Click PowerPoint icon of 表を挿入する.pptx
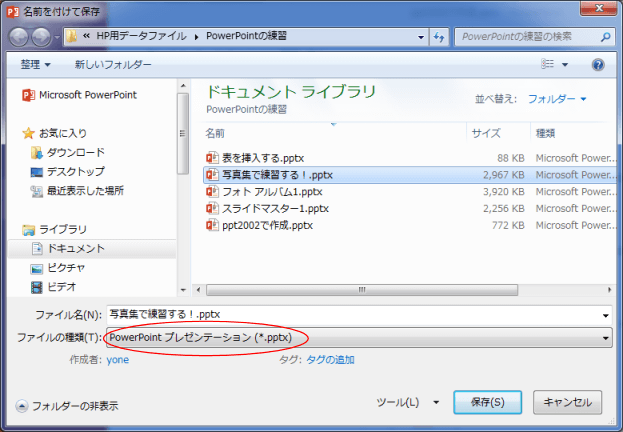Image resolution: width=623 pixels, height=432 pixels. click(212, 158)
